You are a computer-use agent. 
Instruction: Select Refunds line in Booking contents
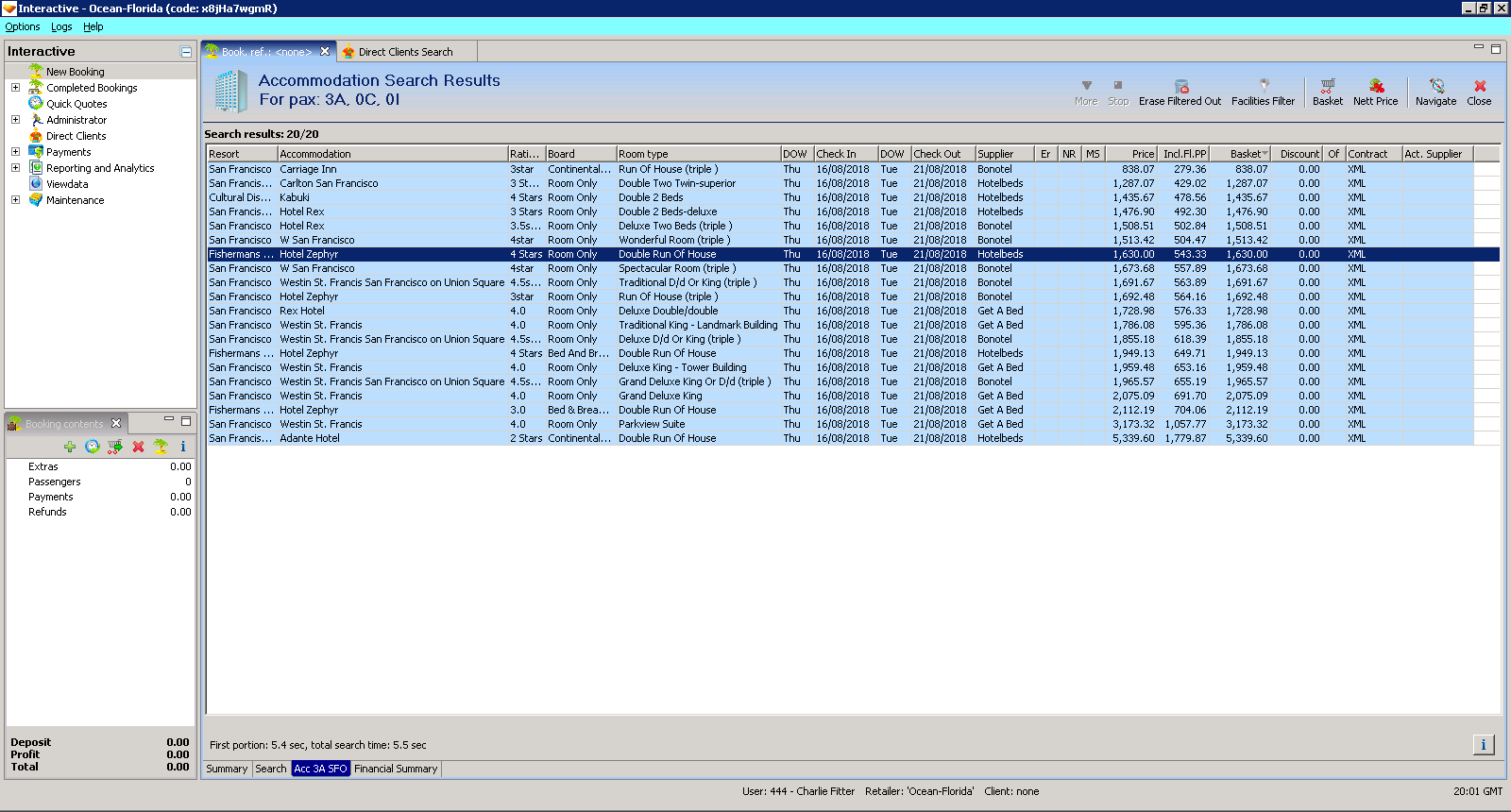pos(100,512)
